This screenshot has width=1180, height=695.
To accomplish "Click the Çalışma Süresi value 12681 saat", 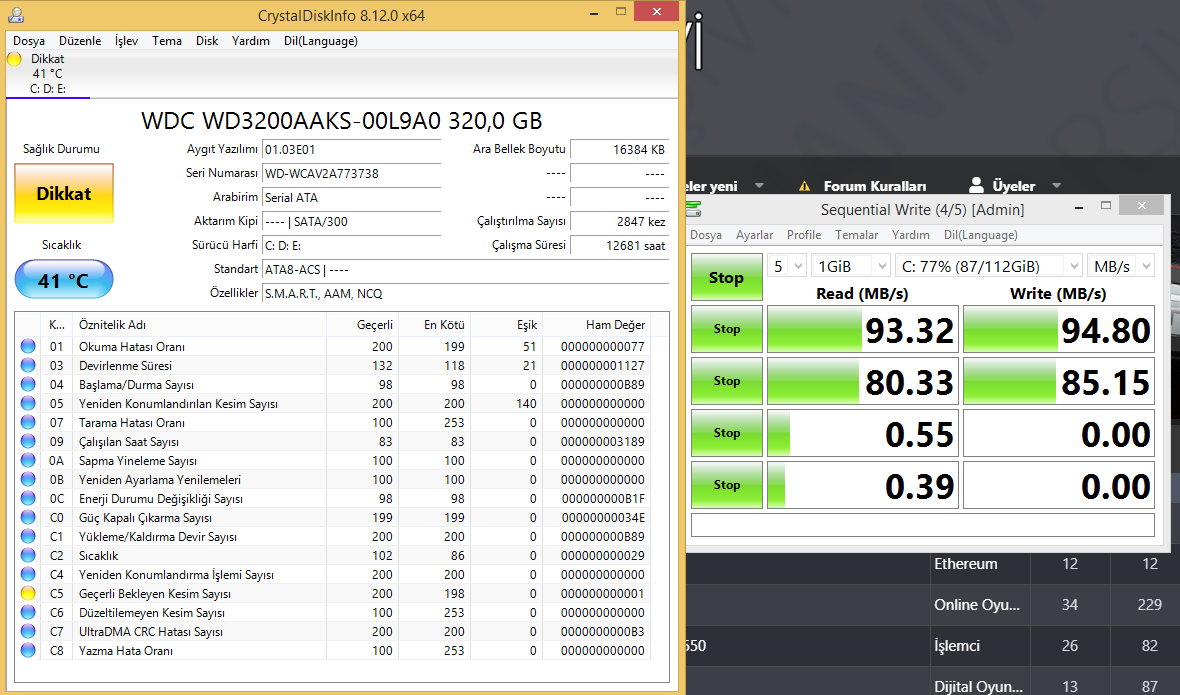I will (620, 245).
